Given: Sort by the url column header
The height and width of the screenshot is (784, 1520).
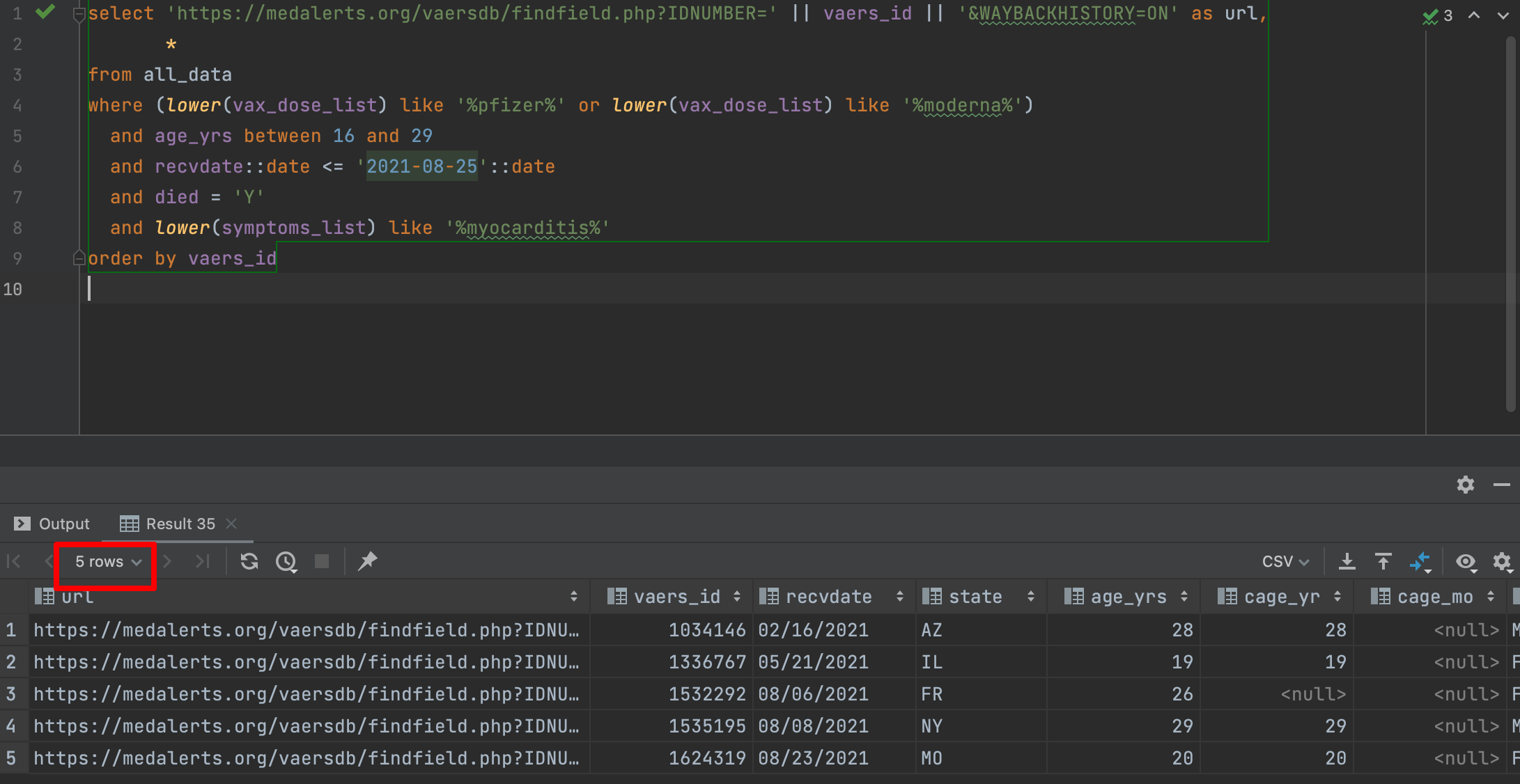Looking at the screenshot, I should pos(308,597).
